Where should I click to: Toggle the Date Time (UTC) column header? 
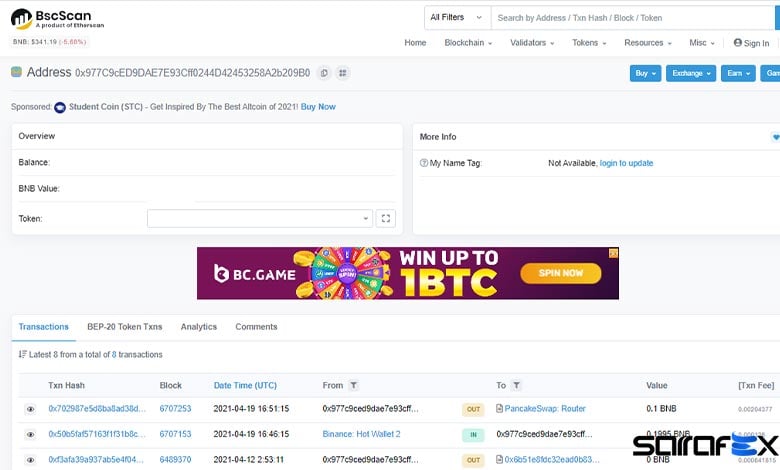245,385
